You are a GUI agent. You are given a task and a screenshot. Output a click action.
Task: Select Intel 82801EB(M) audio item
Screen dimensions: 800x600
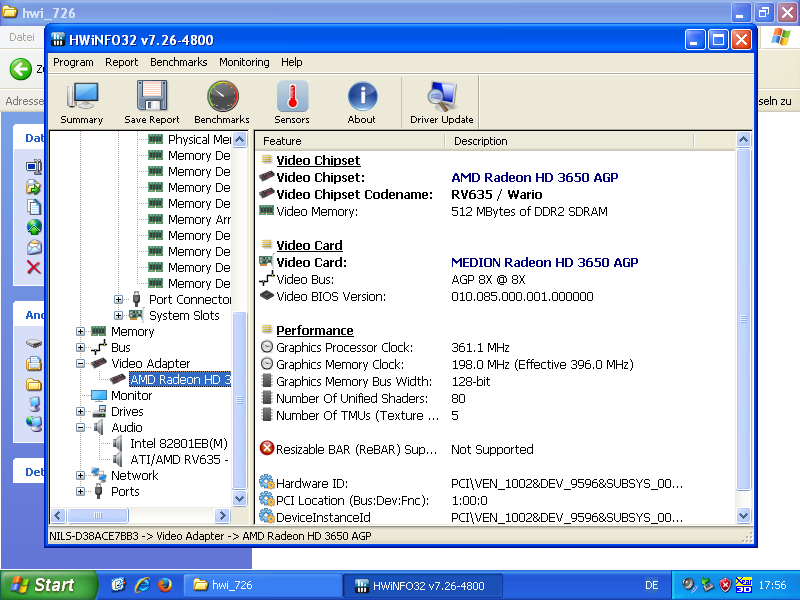click(179, 443)
